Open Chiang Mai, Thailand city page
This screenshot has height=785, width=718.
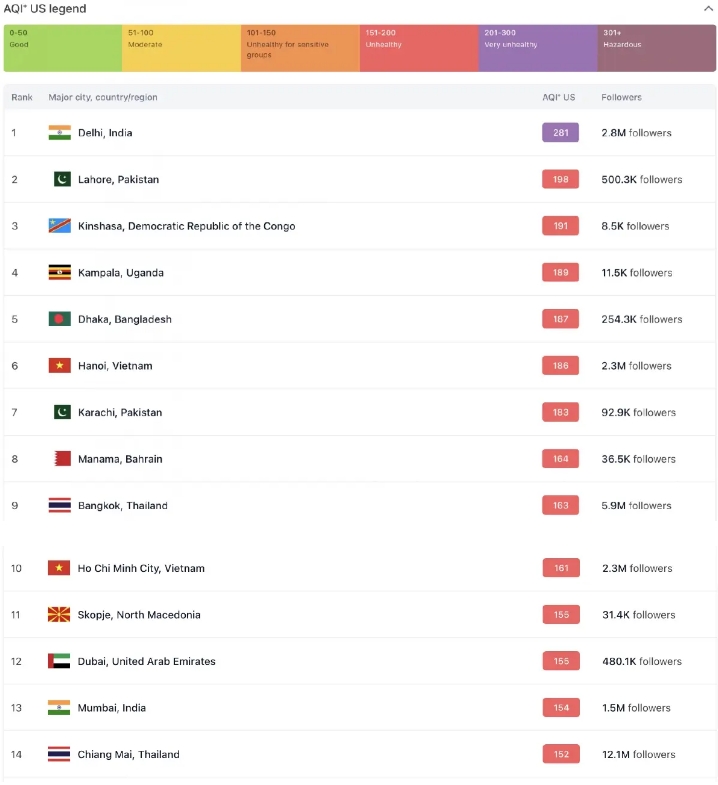click(128, 754)
